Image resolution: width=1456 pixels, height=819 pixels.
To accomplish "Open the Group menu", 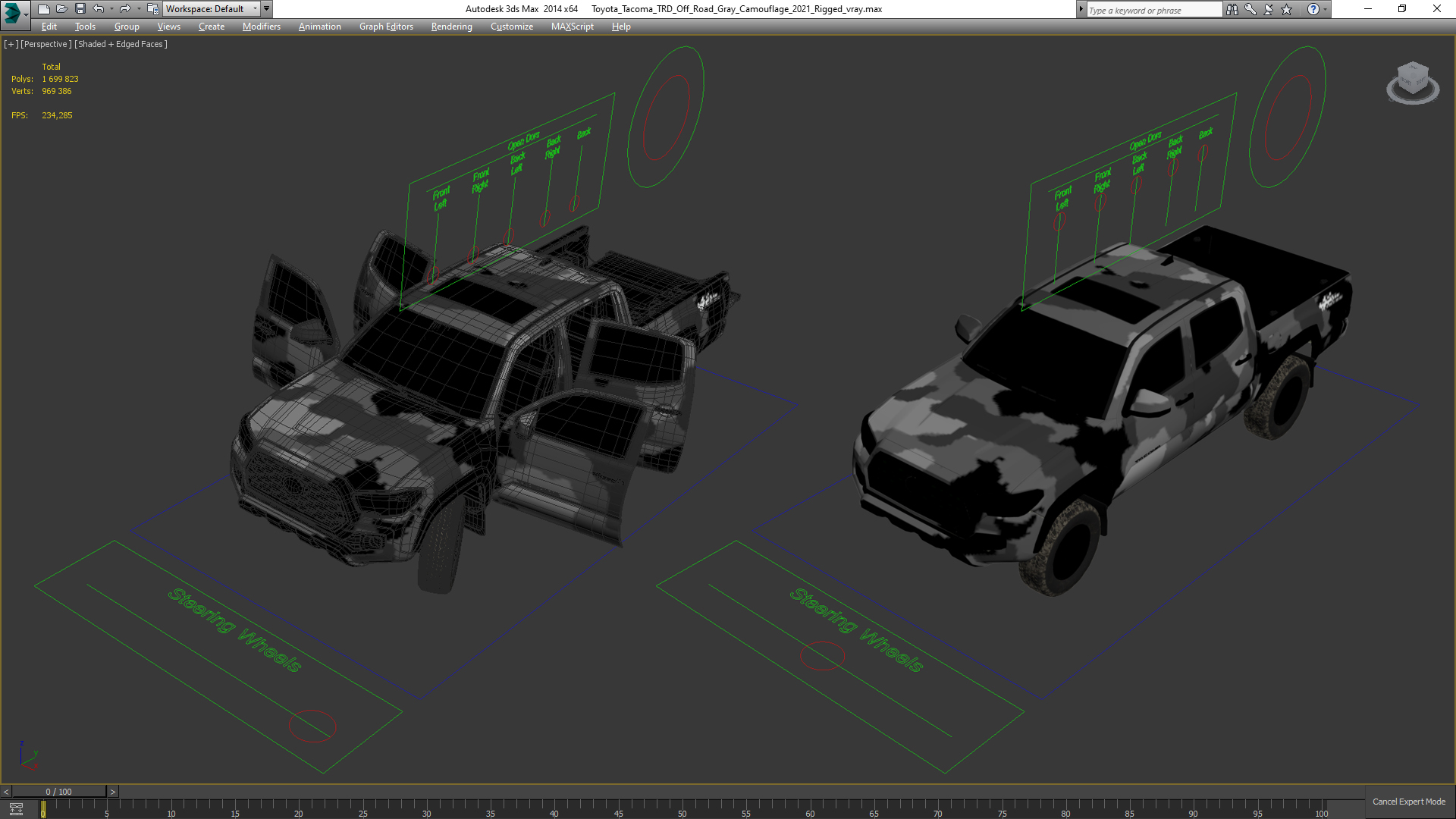I will click(x=127, y=27).
